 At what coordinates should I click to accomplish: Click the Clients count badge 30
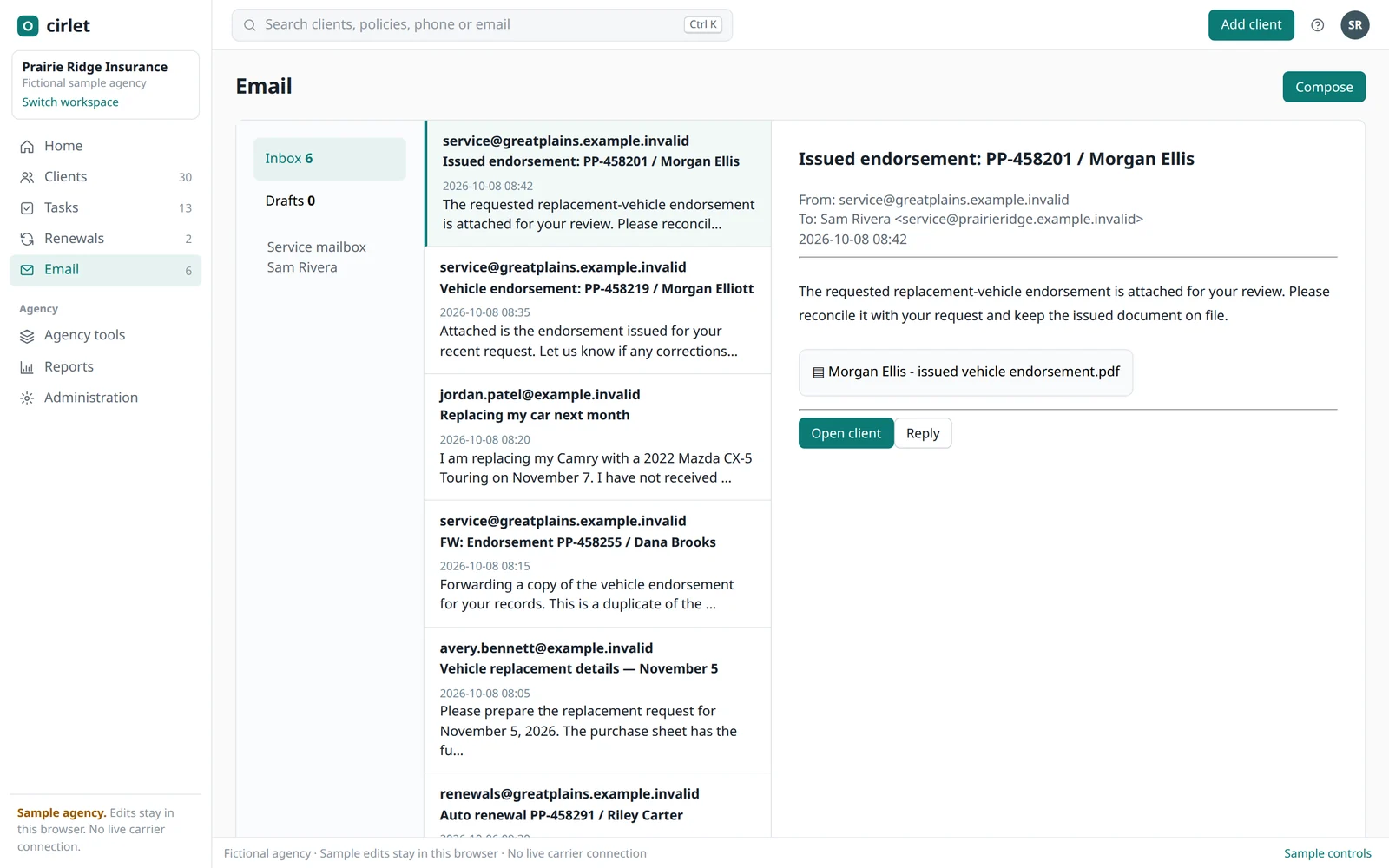tap(185, 177)
